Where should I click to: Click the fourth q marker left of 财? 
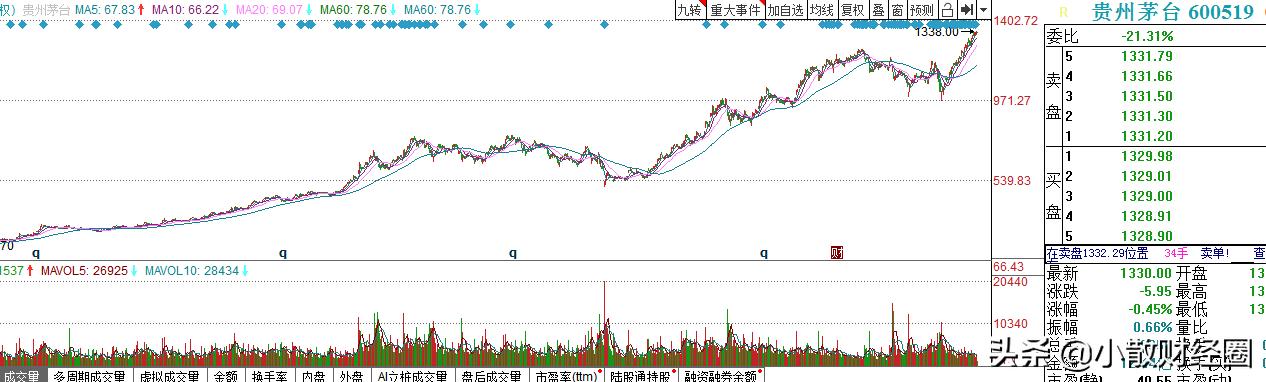(764, 253)
